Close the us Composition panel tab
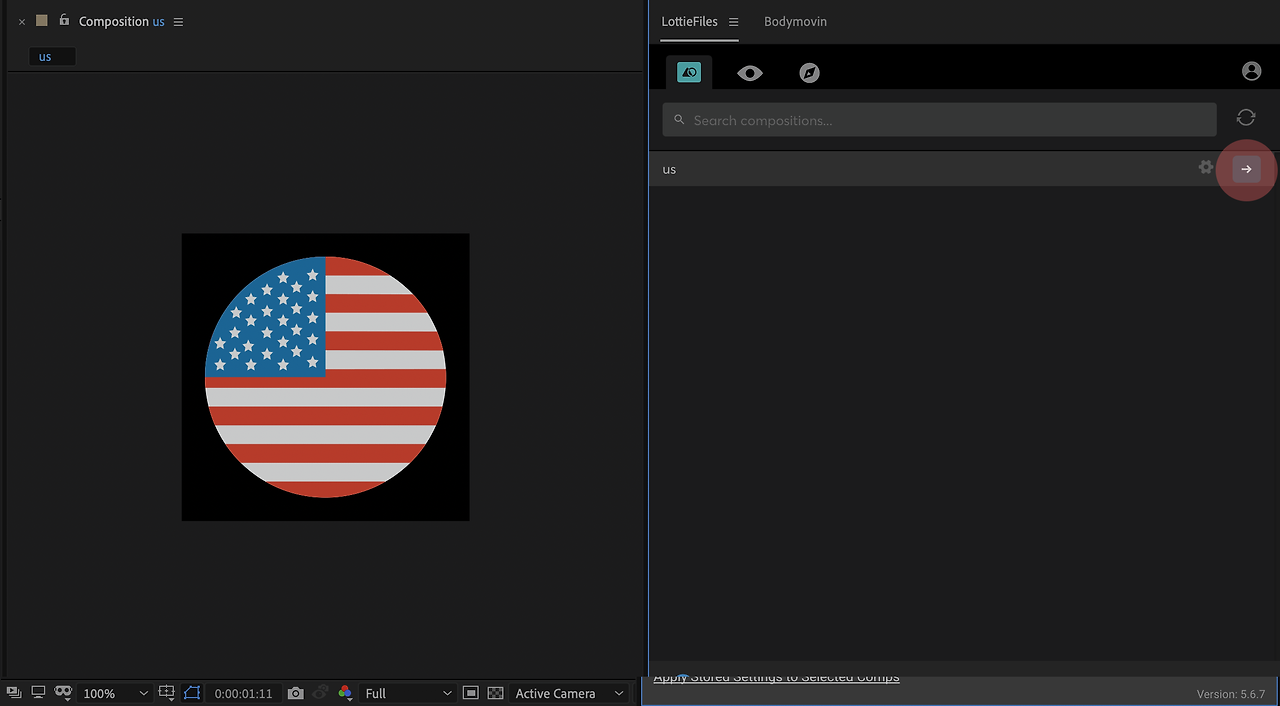The width and height of the screenshot is (1280, 706). [x=22, y=22]
